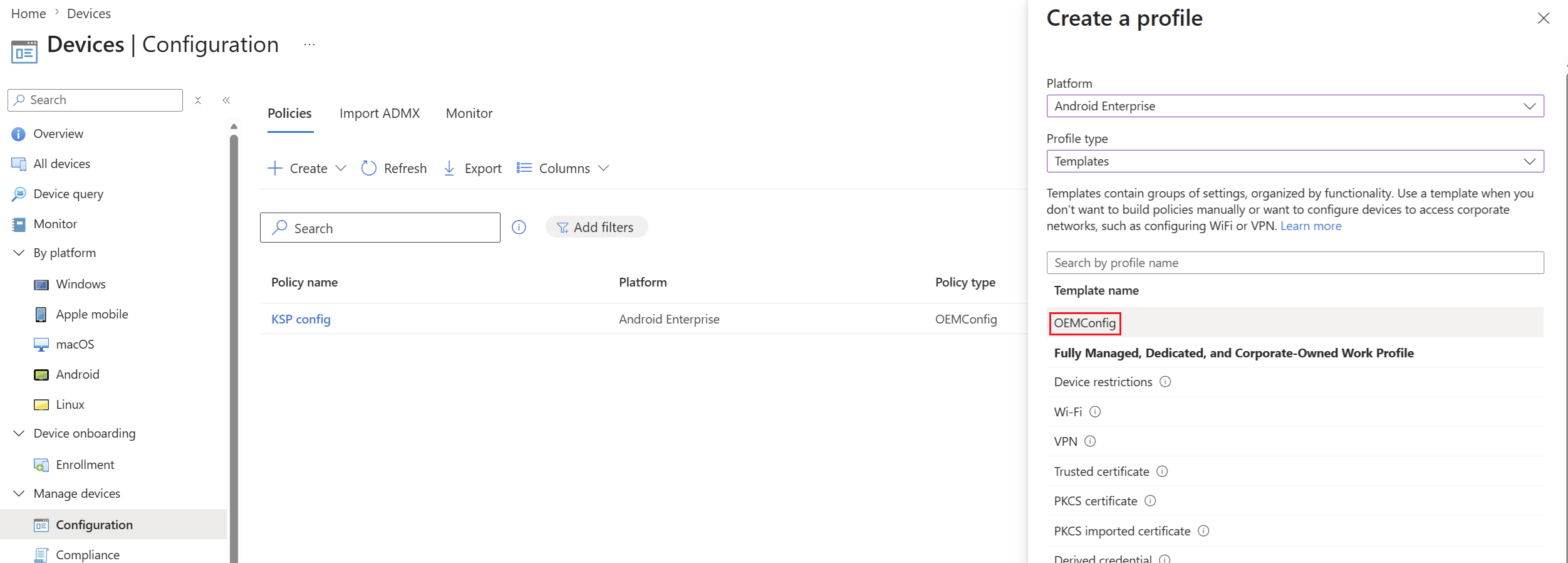Clear the sidebar search with the X icon
Image resolution: width=1568 pixels, height=563 pixels.
(198, 100)
